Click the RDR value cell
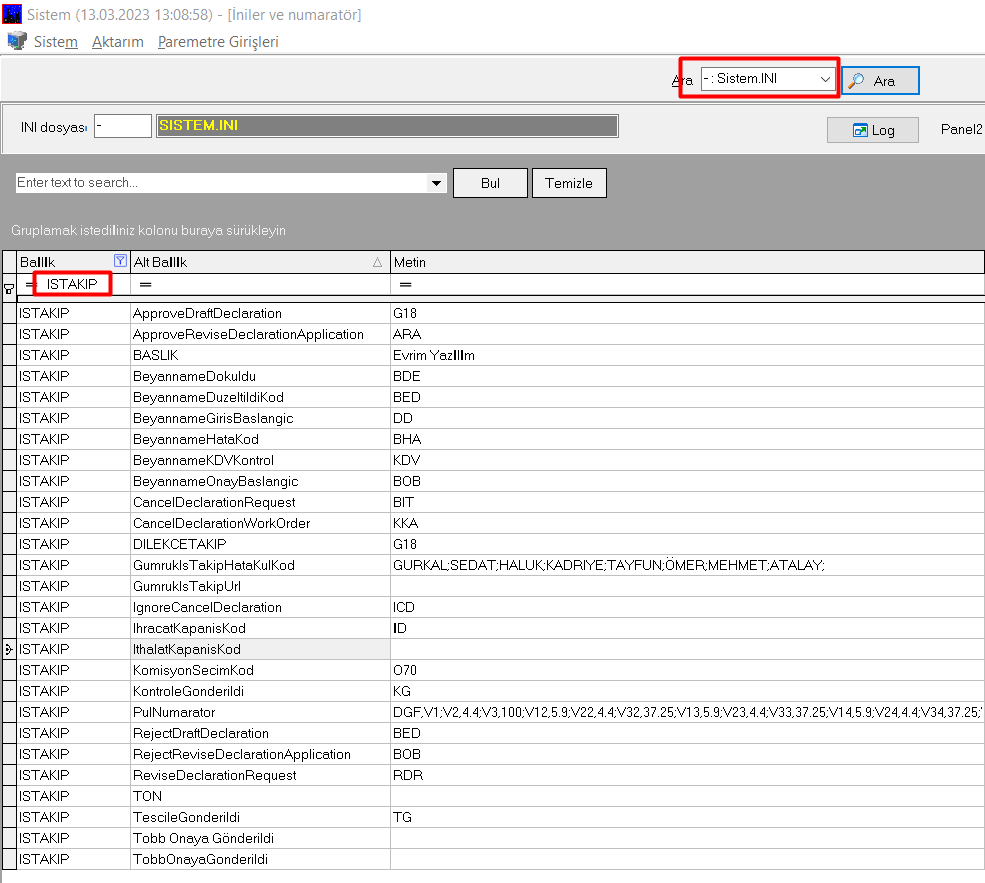The width and height of the screenshot is (985, 883). [x=687, y=776]
